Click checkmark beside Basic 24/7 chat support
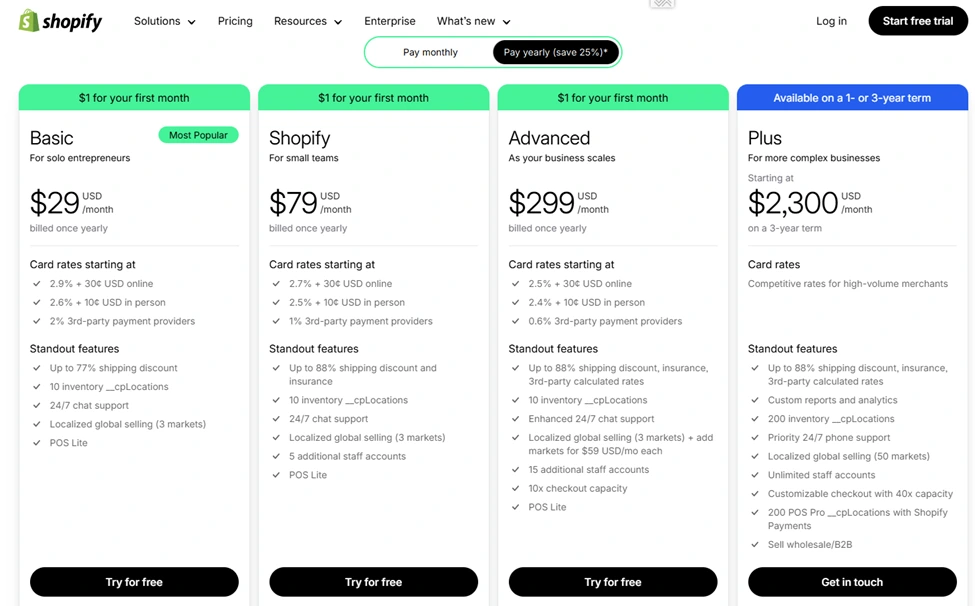975x606 pixels. (37, 406)
